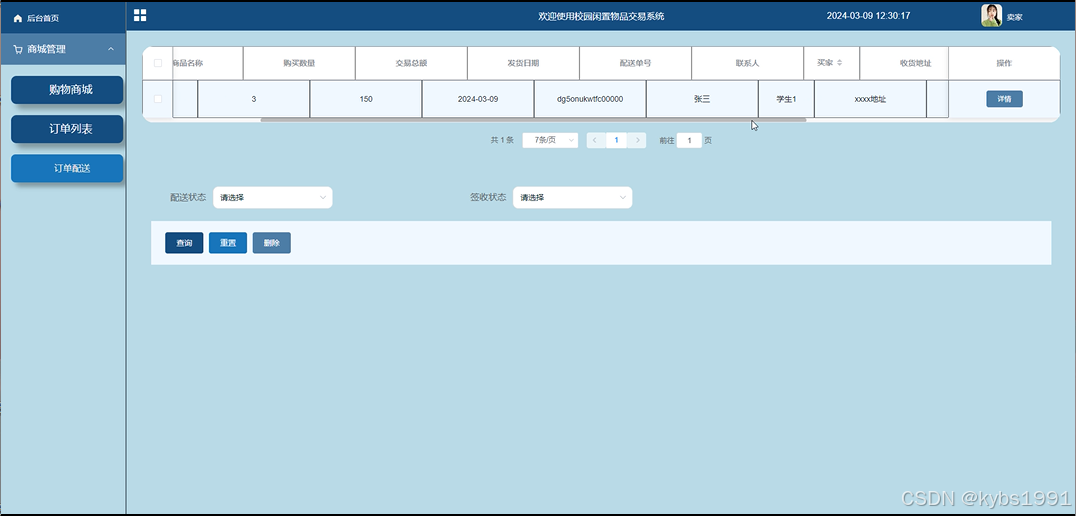Go to next page arrow in pagination
The height and width of the screenshot is (516, 1076).
coord(637,140)
